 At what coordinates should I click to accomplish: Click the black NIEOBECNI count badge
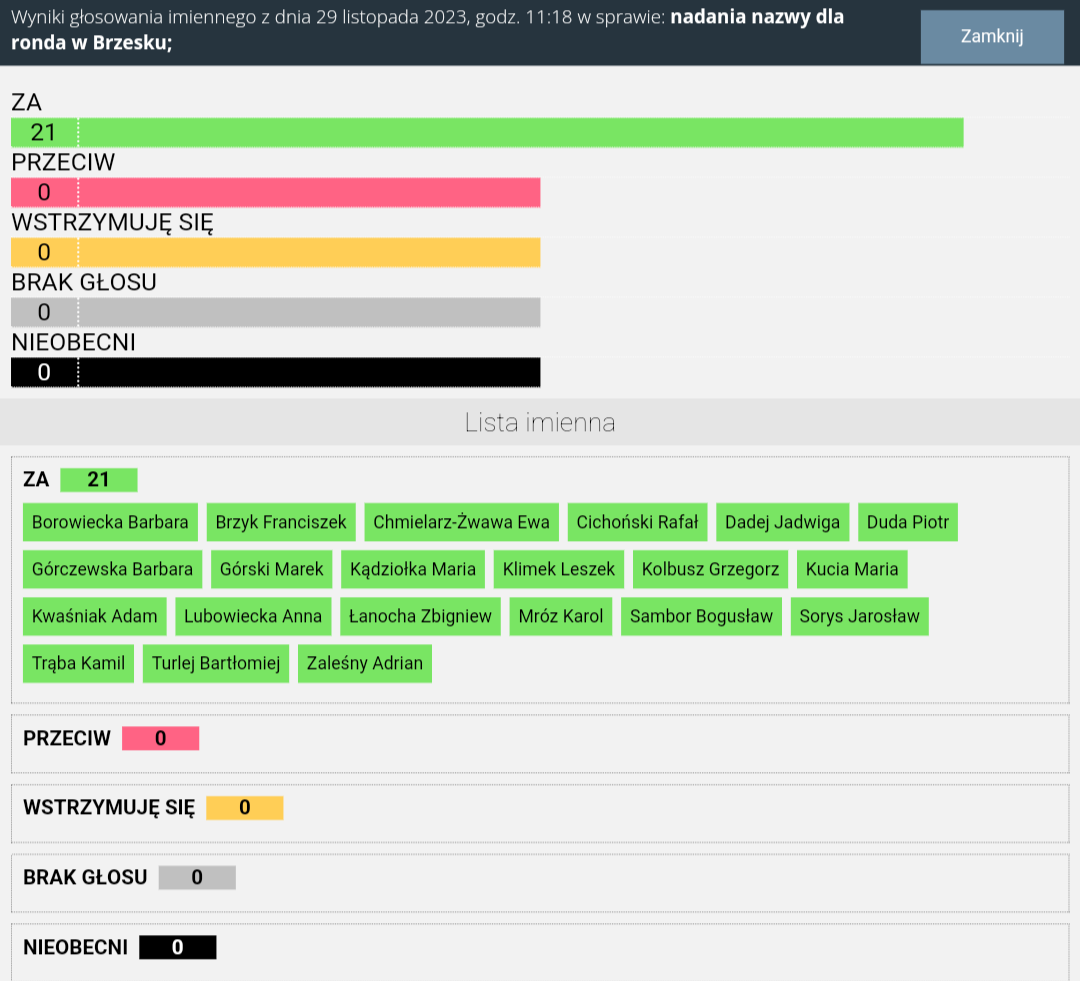177,947
